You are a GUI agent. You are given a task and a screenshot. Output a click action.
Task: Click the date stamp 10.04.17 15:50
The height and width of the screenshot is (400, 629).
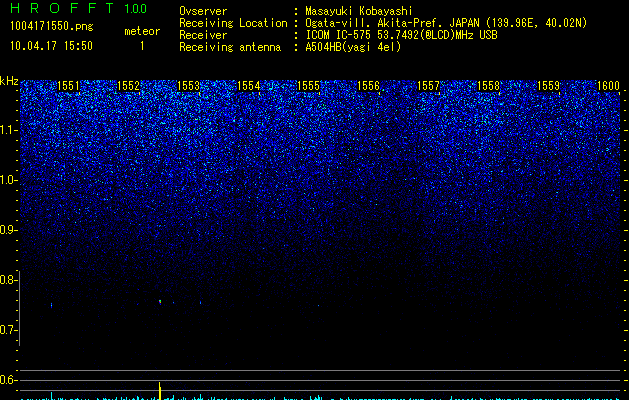pyautogui.click(x=51, y=46)
